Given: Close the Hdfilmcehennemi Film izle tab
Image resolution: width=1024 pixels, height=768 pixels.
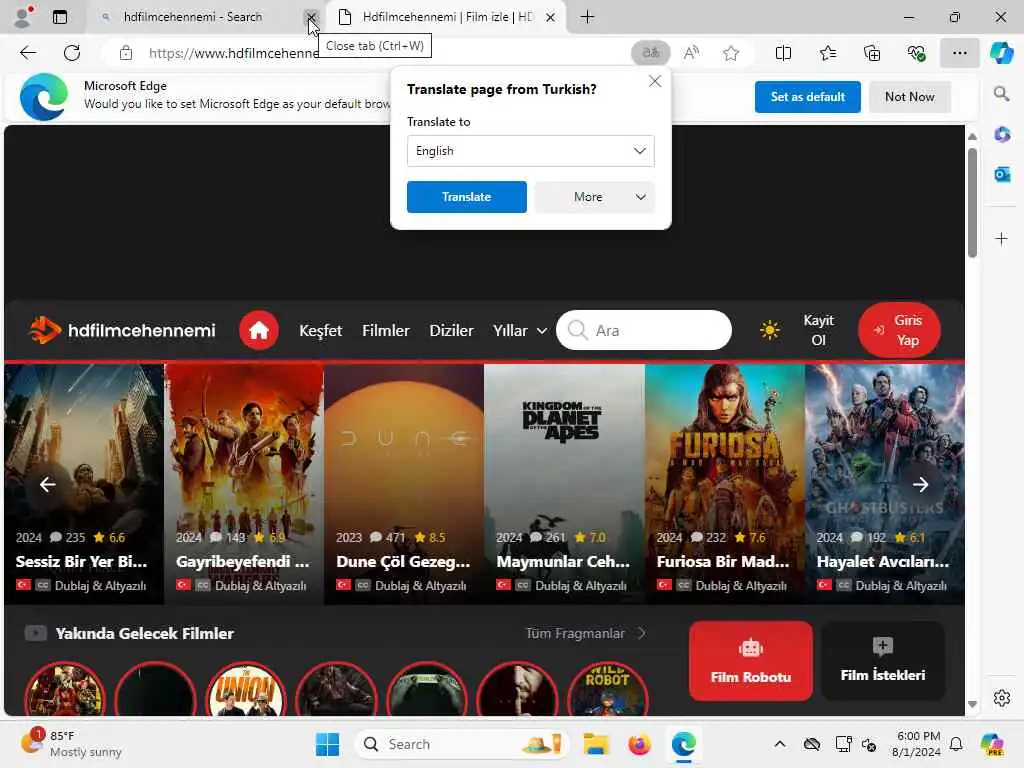Looking at the screenshot, I should pos(550,17).
